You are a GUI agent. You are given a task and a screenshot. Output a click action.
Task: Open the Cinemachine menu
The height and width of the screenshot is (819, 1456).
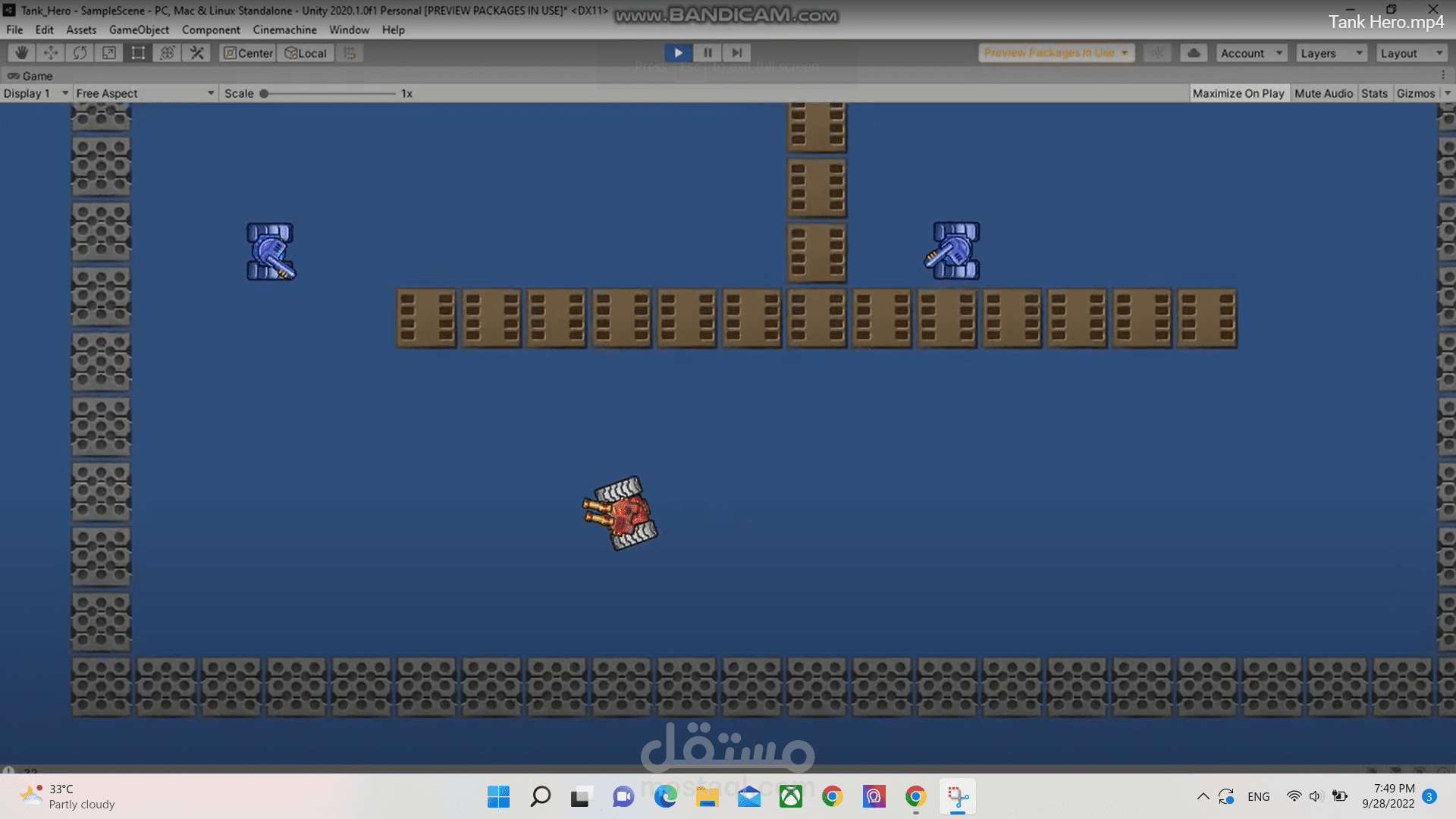pos(284,30)
